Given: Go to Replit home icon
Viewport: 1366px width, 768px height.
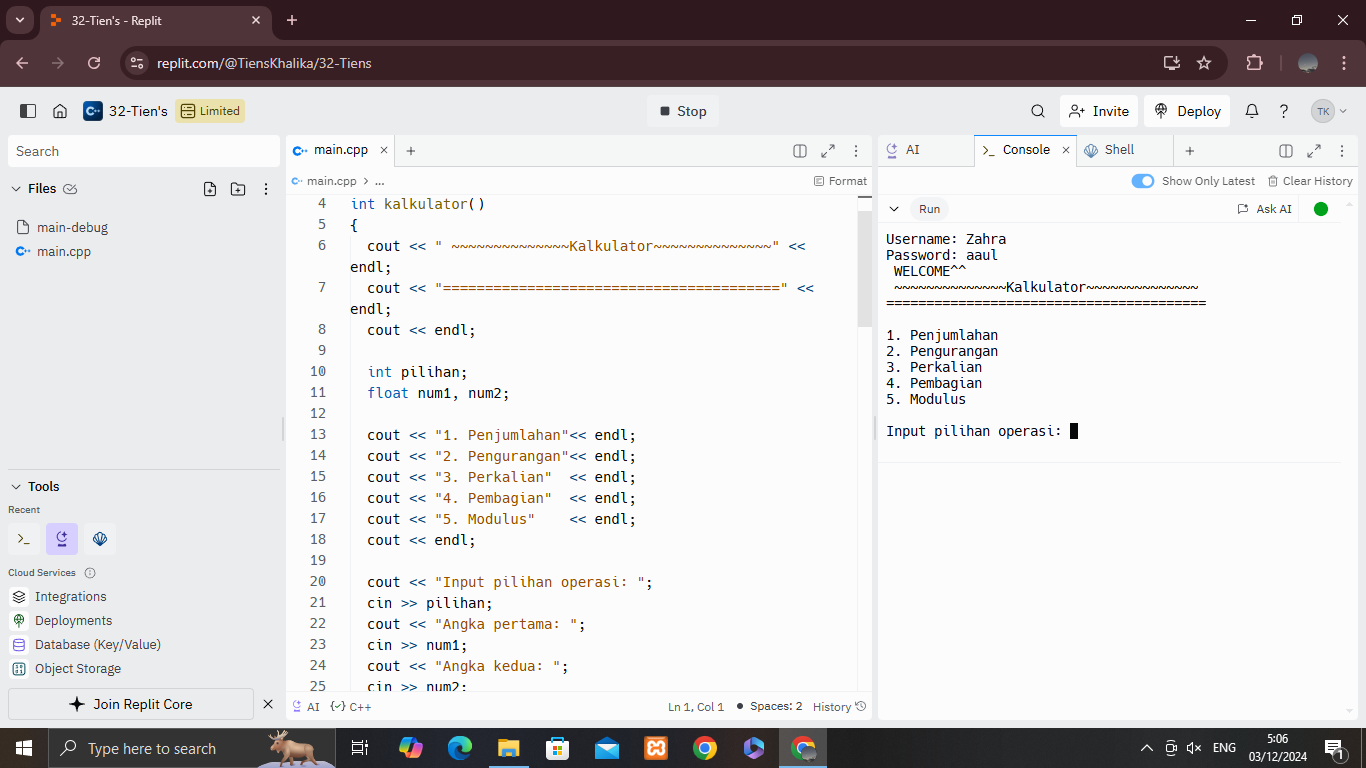Looking at the screenshot, I should click(60, 111).
